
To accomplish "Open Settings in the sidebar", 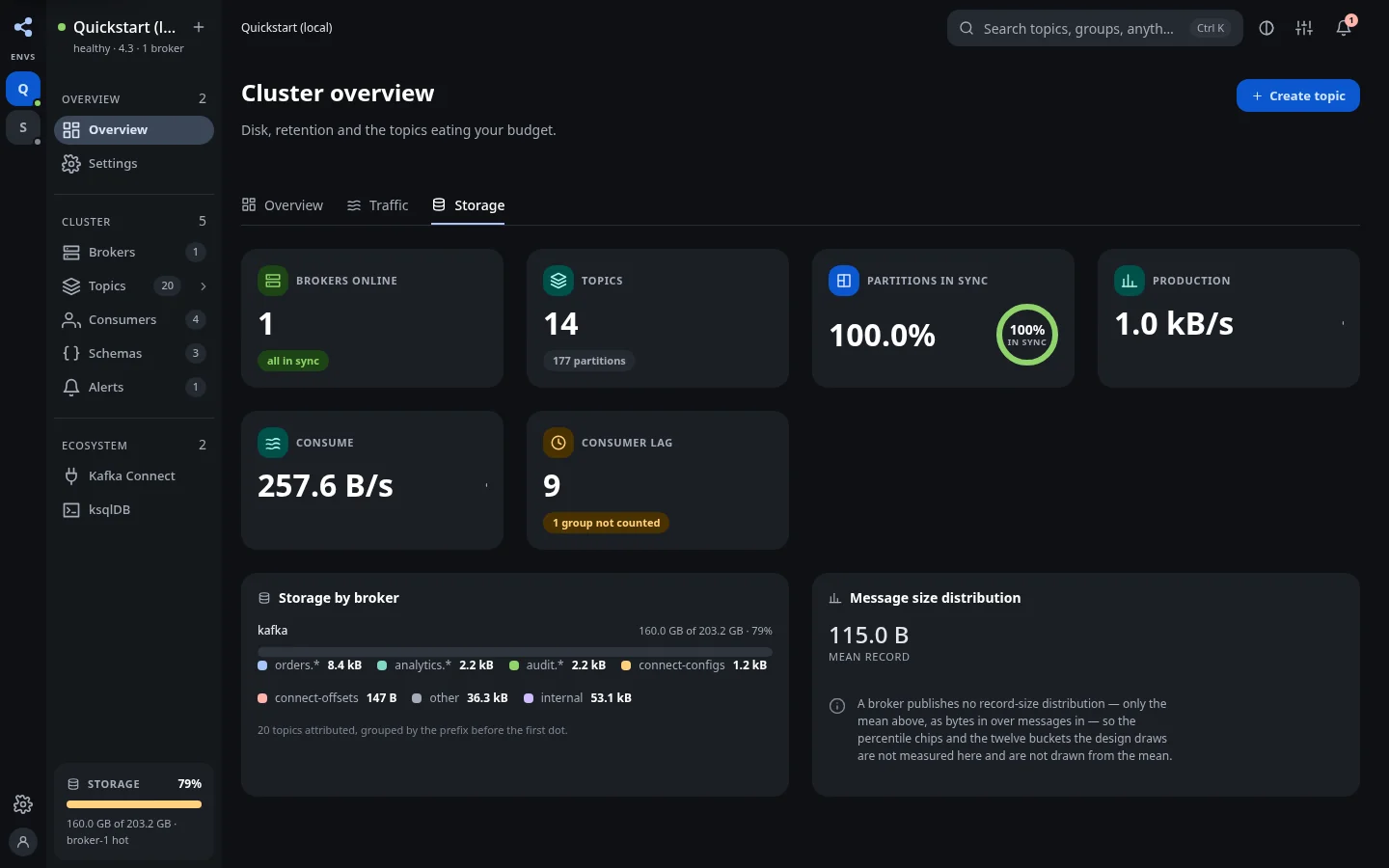I will [x=134, y=164].
